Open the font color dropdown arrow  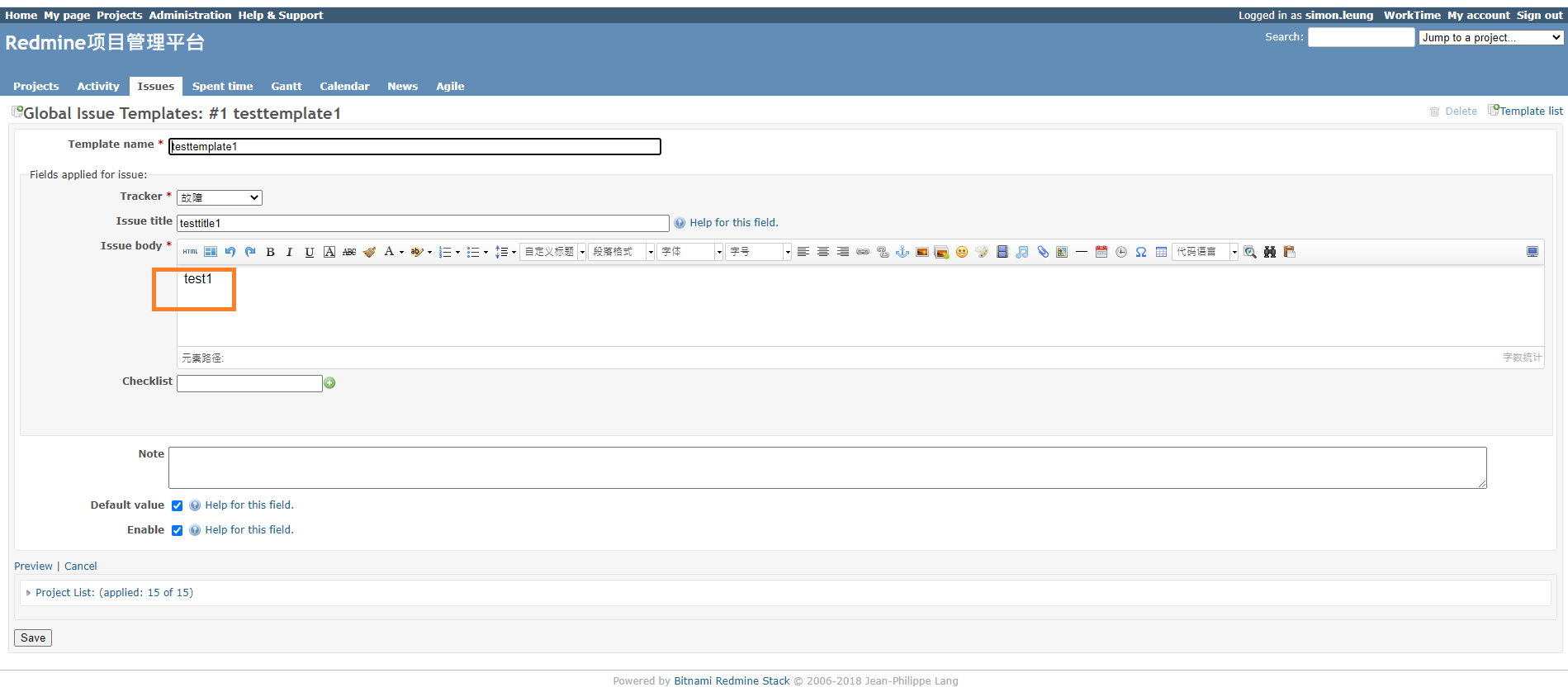402,253
